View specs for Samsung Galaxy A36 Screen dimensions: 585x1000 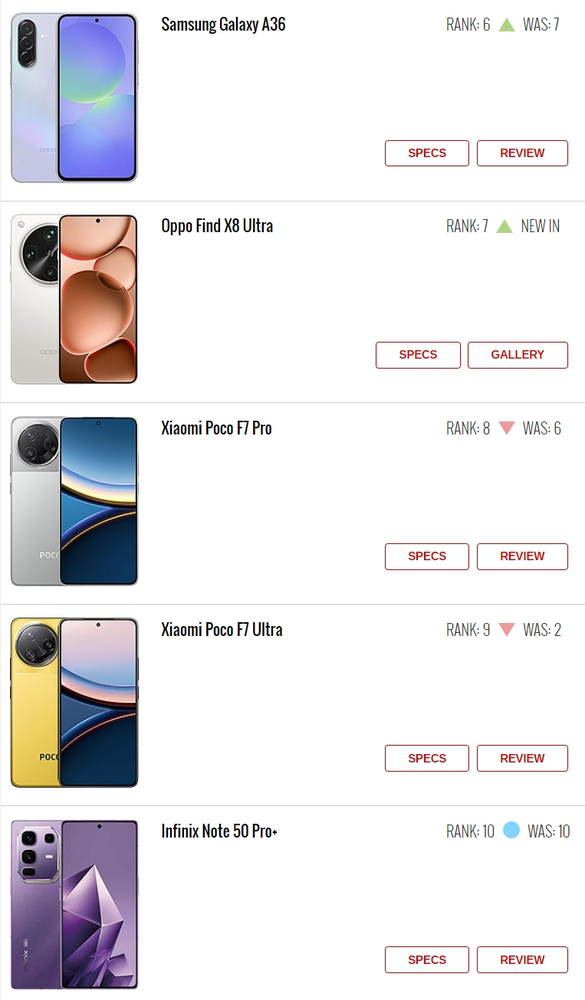pos(427,153)
